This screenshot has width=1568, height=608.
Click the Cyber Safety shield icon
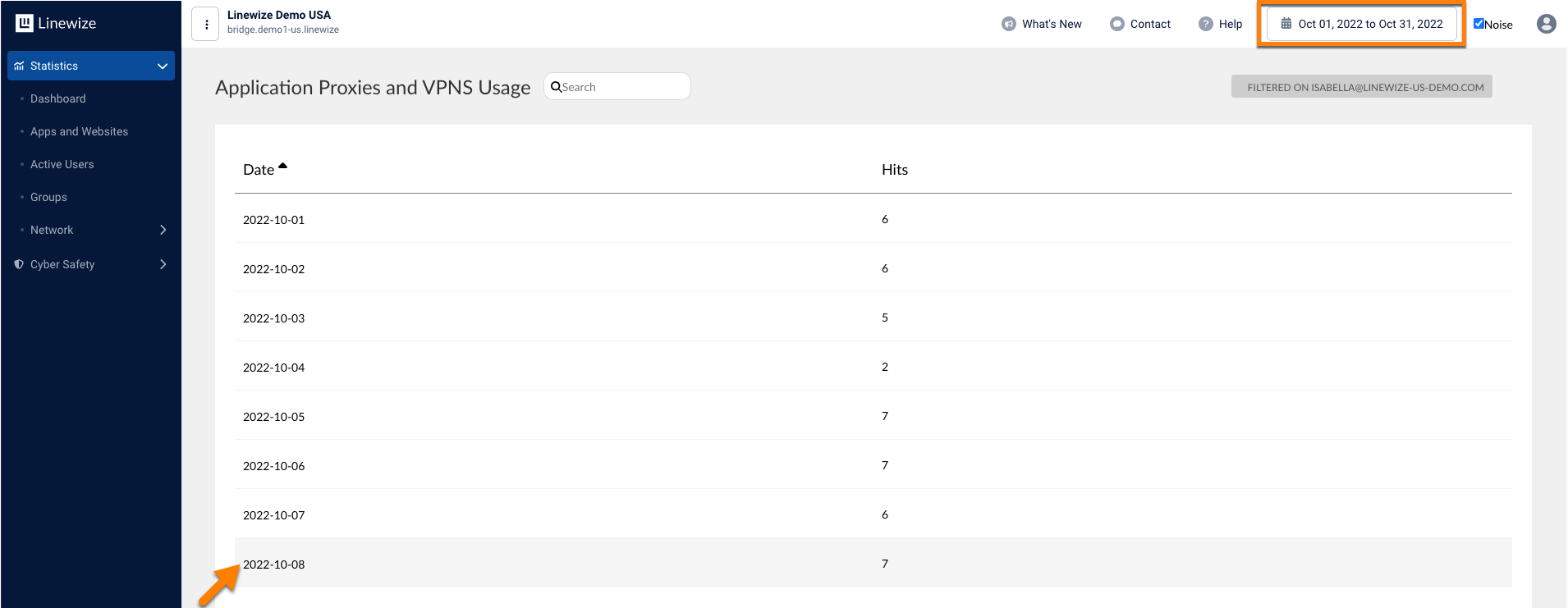pyautogui.click(x=19, y=264)
